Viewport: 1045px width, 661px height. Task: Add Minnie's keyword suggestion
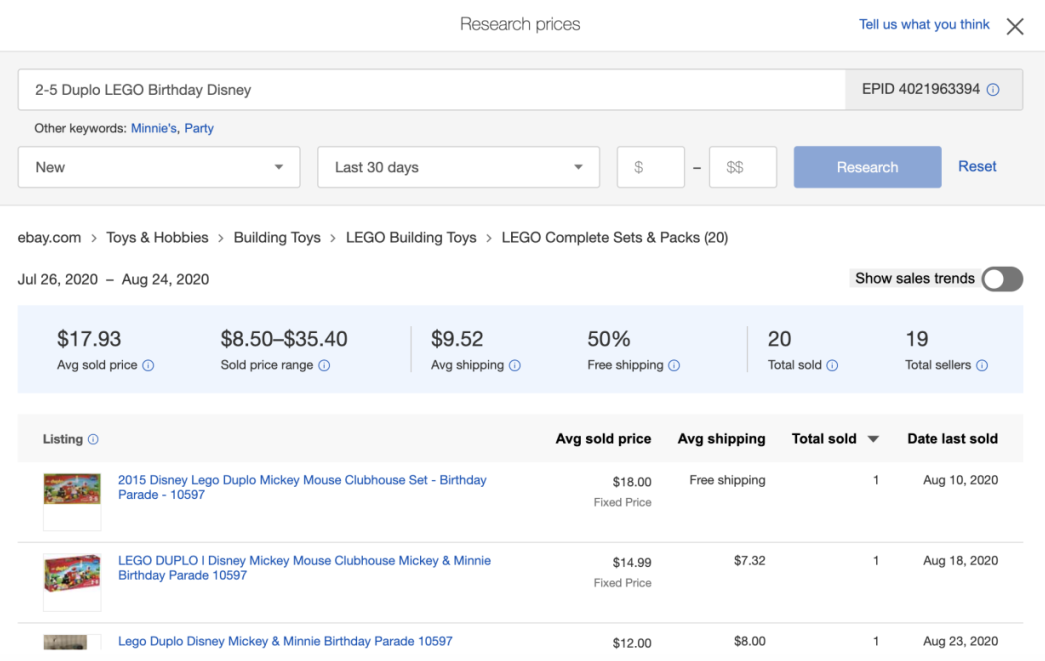pos(154,129)
